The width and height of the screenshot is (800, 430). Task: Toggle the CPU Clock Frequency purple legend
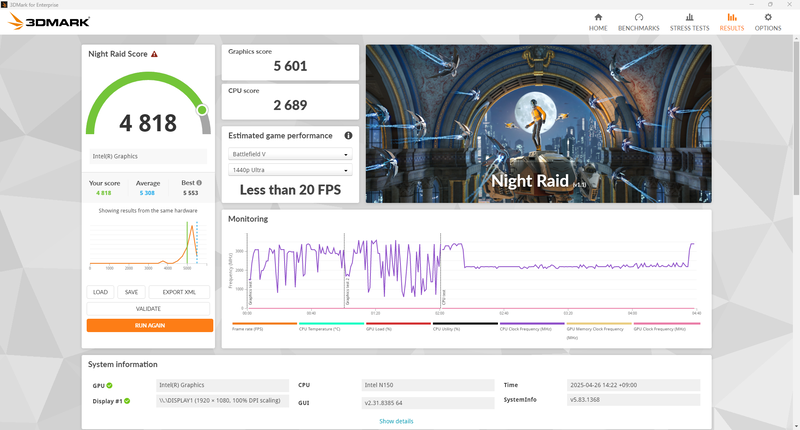click(532, 326)
